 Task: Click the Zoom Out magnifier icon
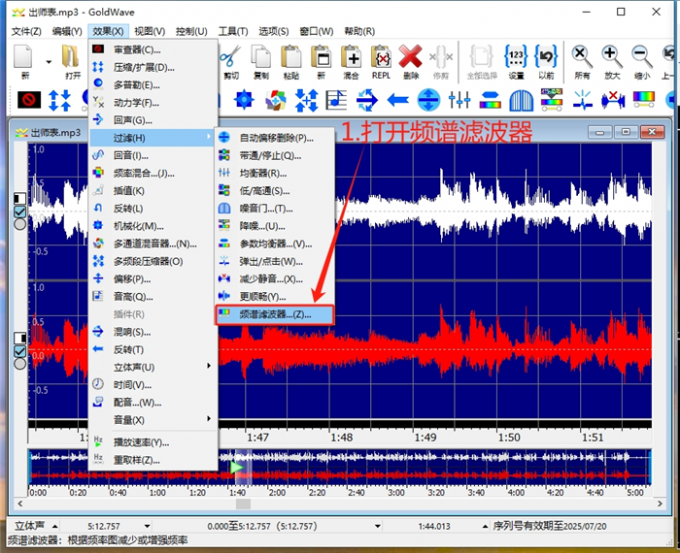coord(642,56)
